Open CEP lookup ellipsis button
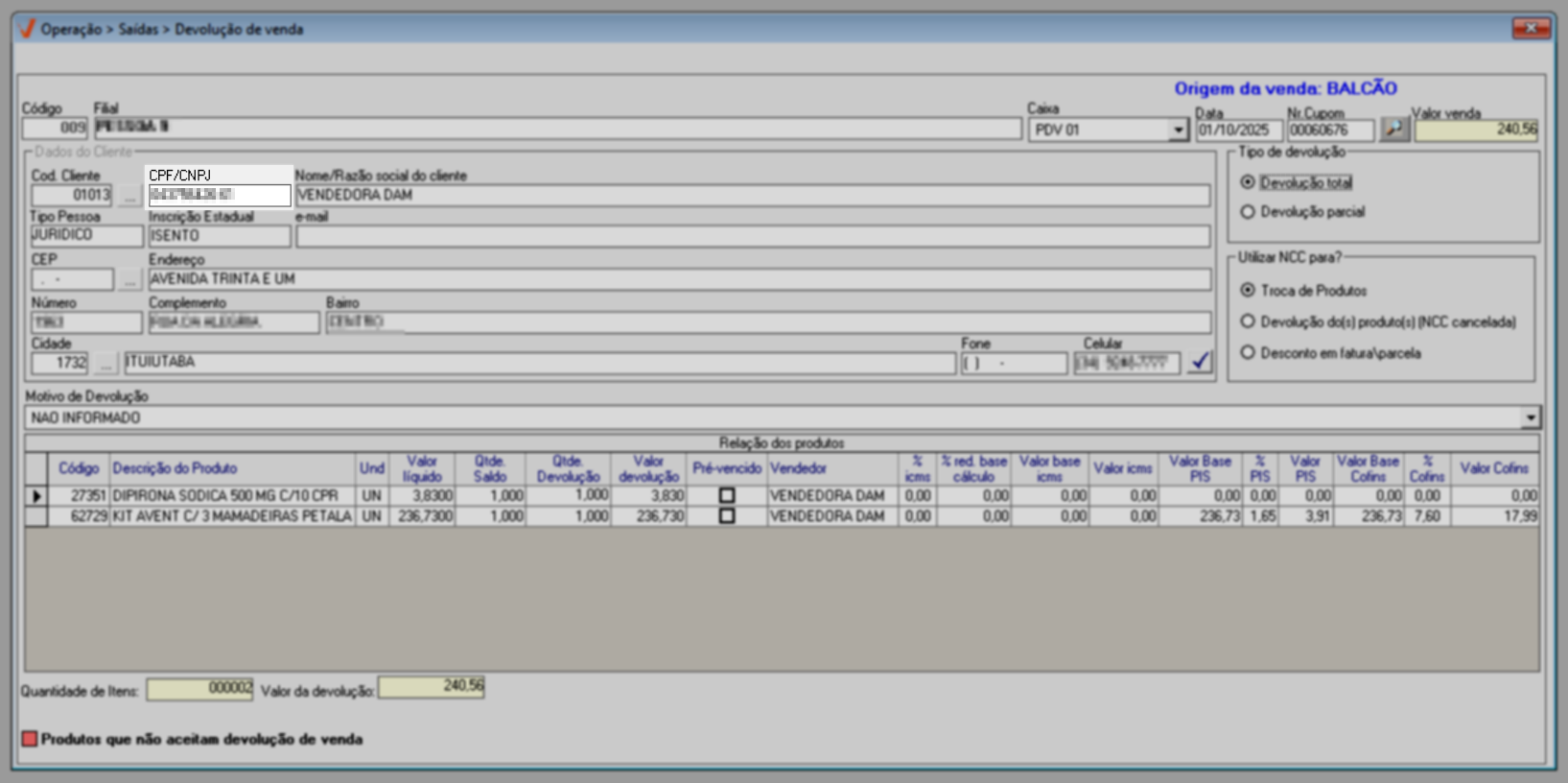The height and width of the screenshot is (783, 1568). click(x=129, y=279)
